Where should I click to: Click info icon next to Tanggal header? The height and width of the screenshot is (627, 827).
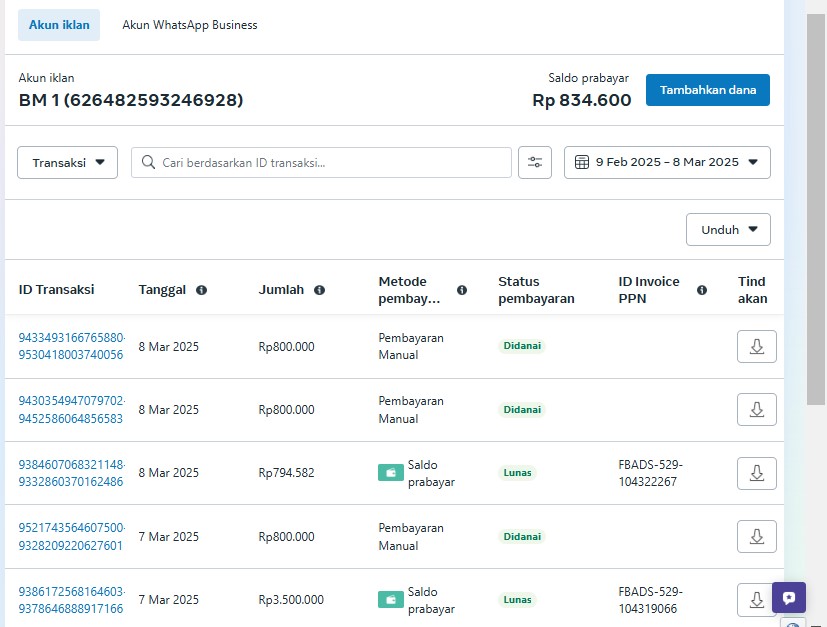click(201, 290)
